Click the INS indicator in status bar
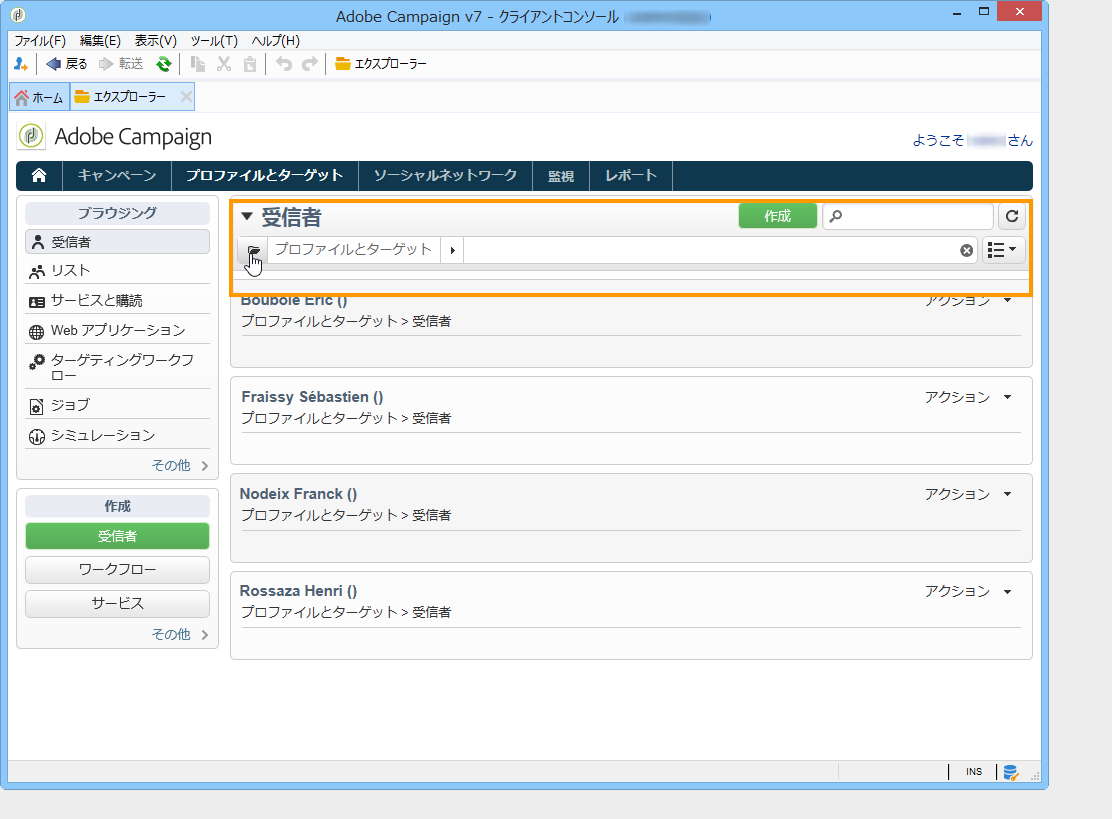The width and height of the screenshot is (1112, 819). (974, 771)
